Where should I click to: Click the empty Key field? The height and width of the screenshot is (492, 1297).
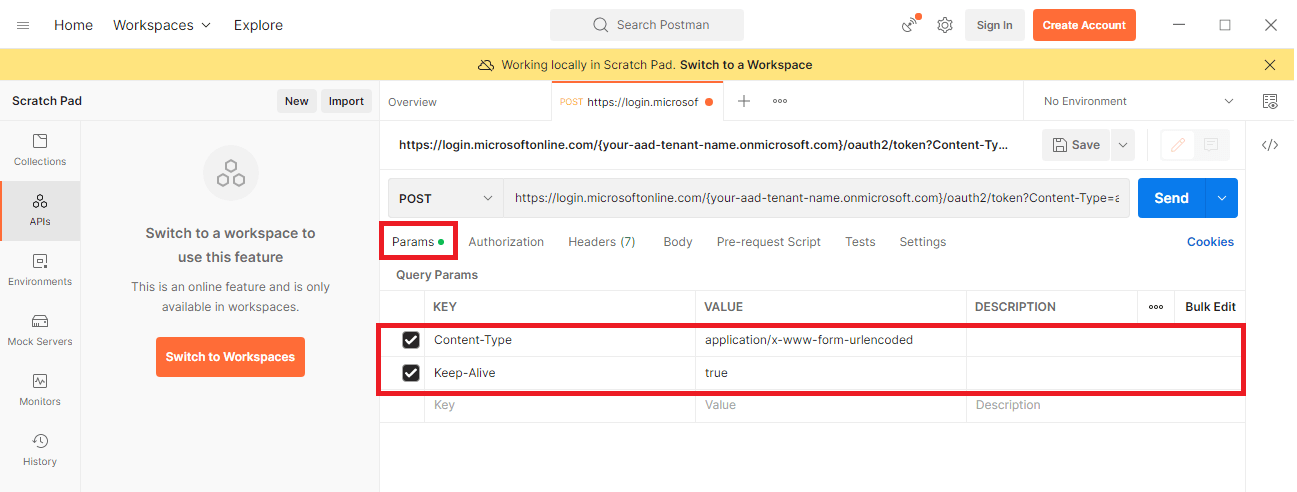(560, 405)
